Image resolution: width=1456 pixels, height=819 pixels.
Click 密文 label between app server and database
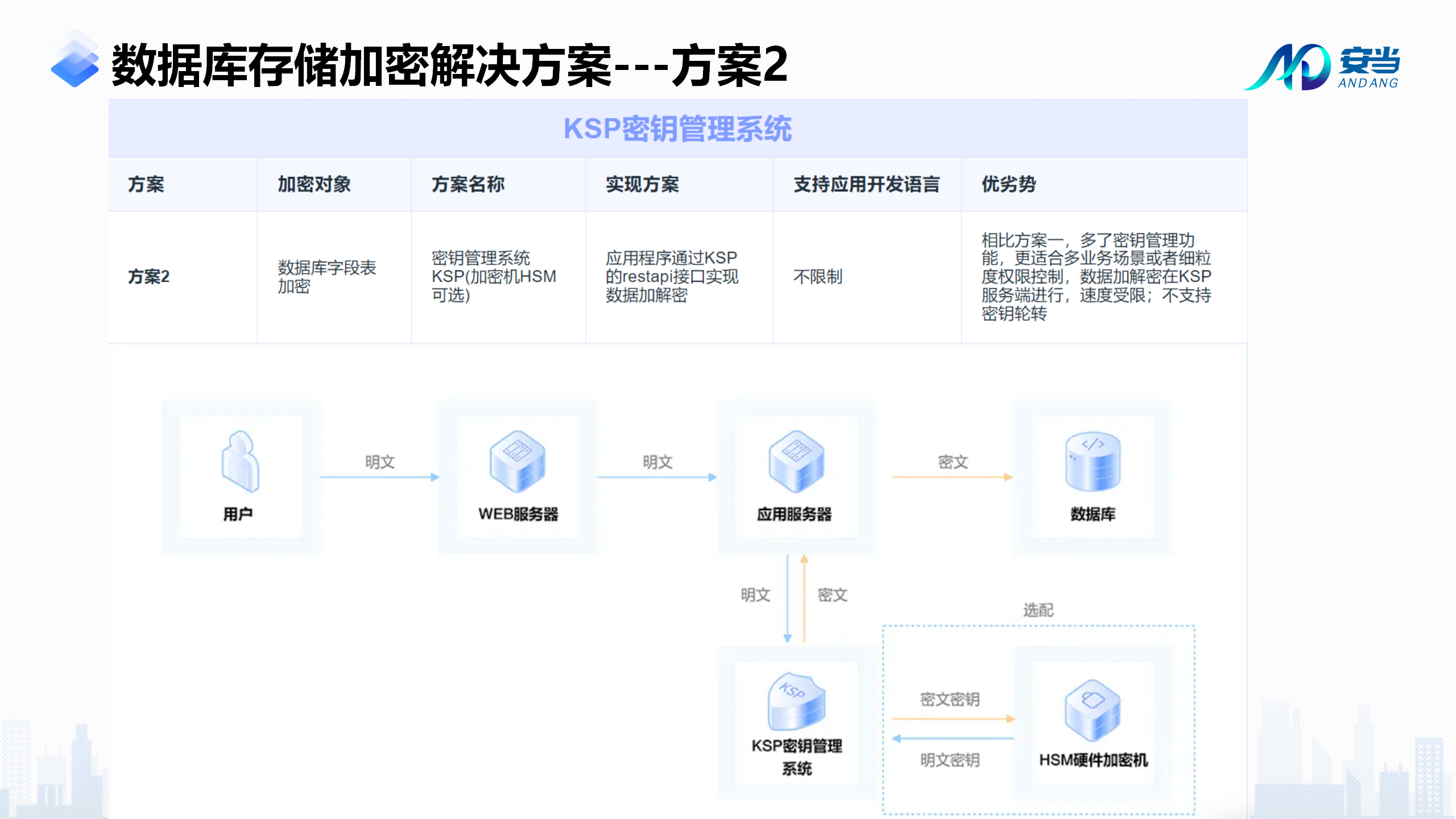tap(953, 462)
